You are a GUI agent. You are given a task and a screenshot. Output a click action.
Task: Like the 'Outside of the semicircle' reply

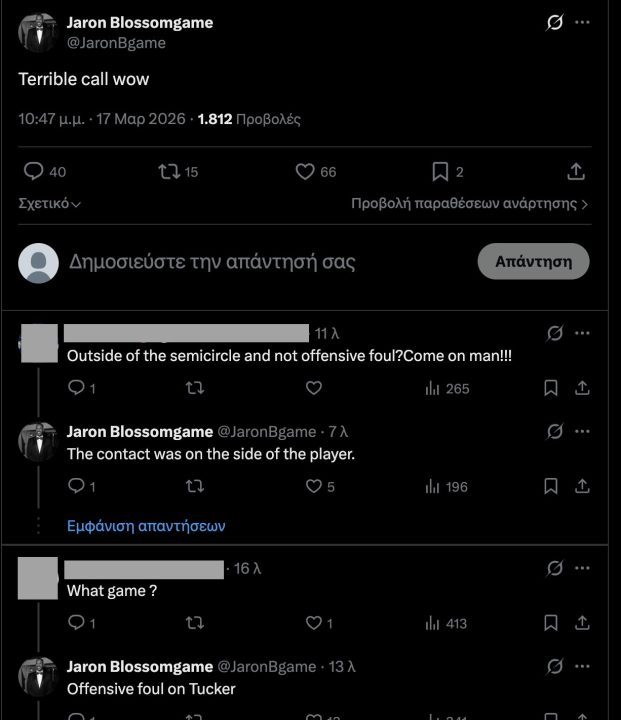point(313,388)
